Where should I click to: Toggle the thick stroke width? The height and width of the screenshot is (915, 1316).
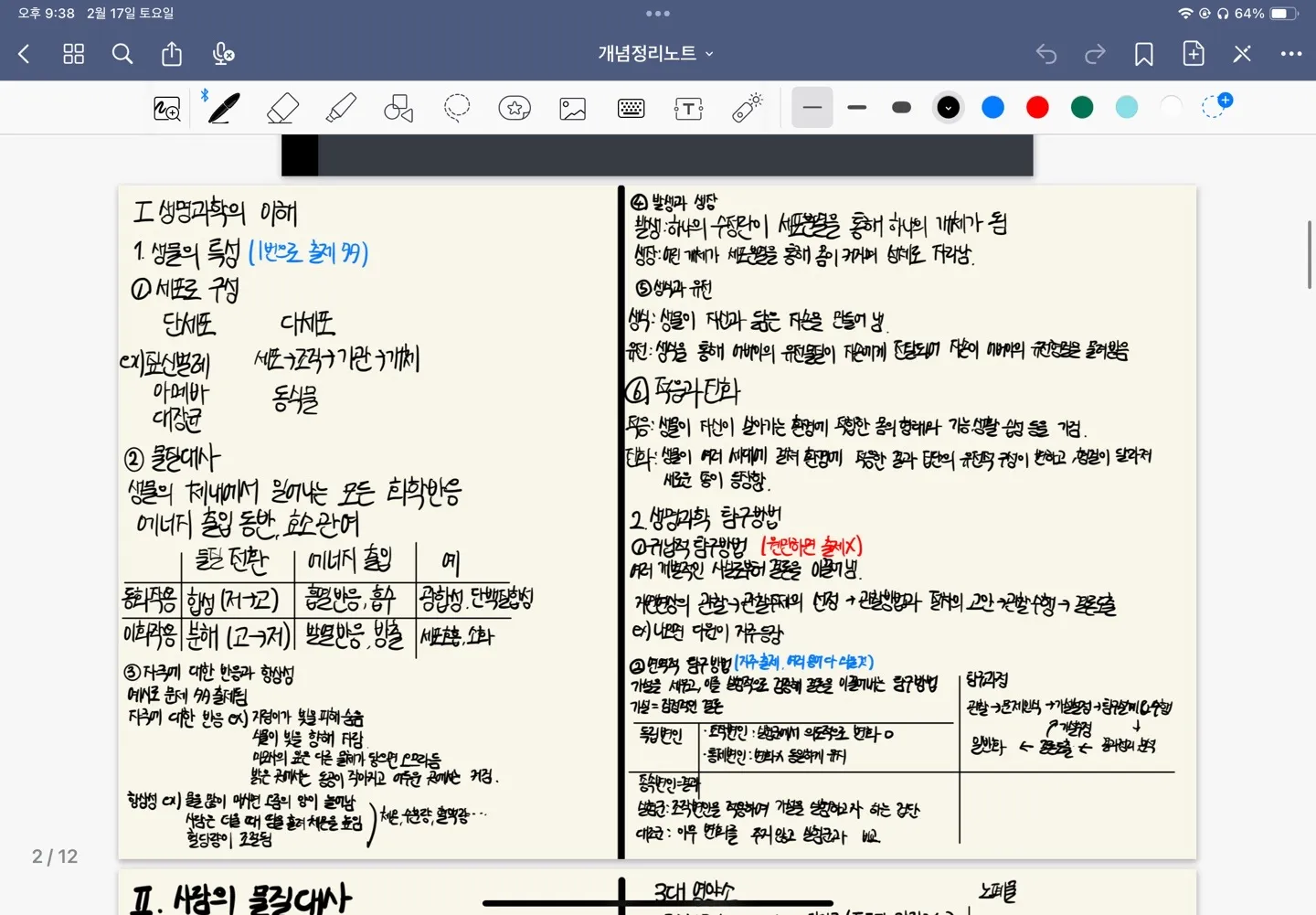pos(901,107)
